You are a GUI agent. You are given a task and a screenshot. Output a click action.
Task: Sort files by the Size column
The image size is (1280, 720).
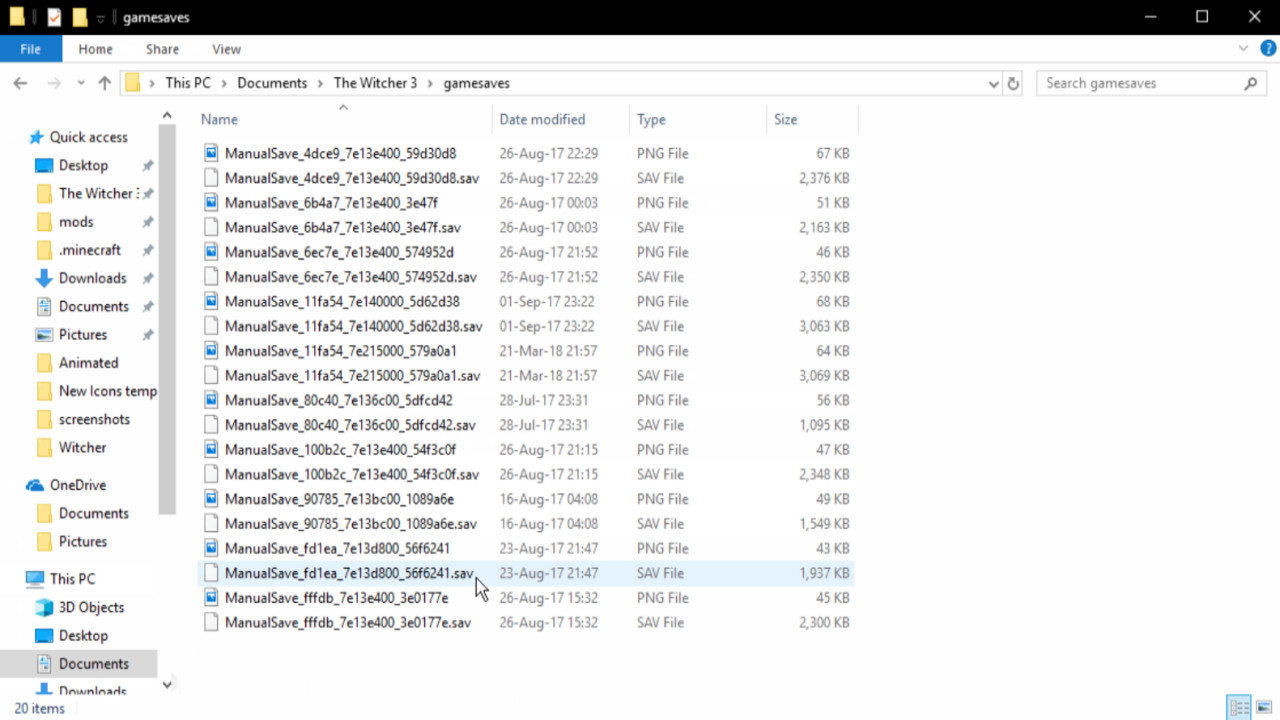786,119
